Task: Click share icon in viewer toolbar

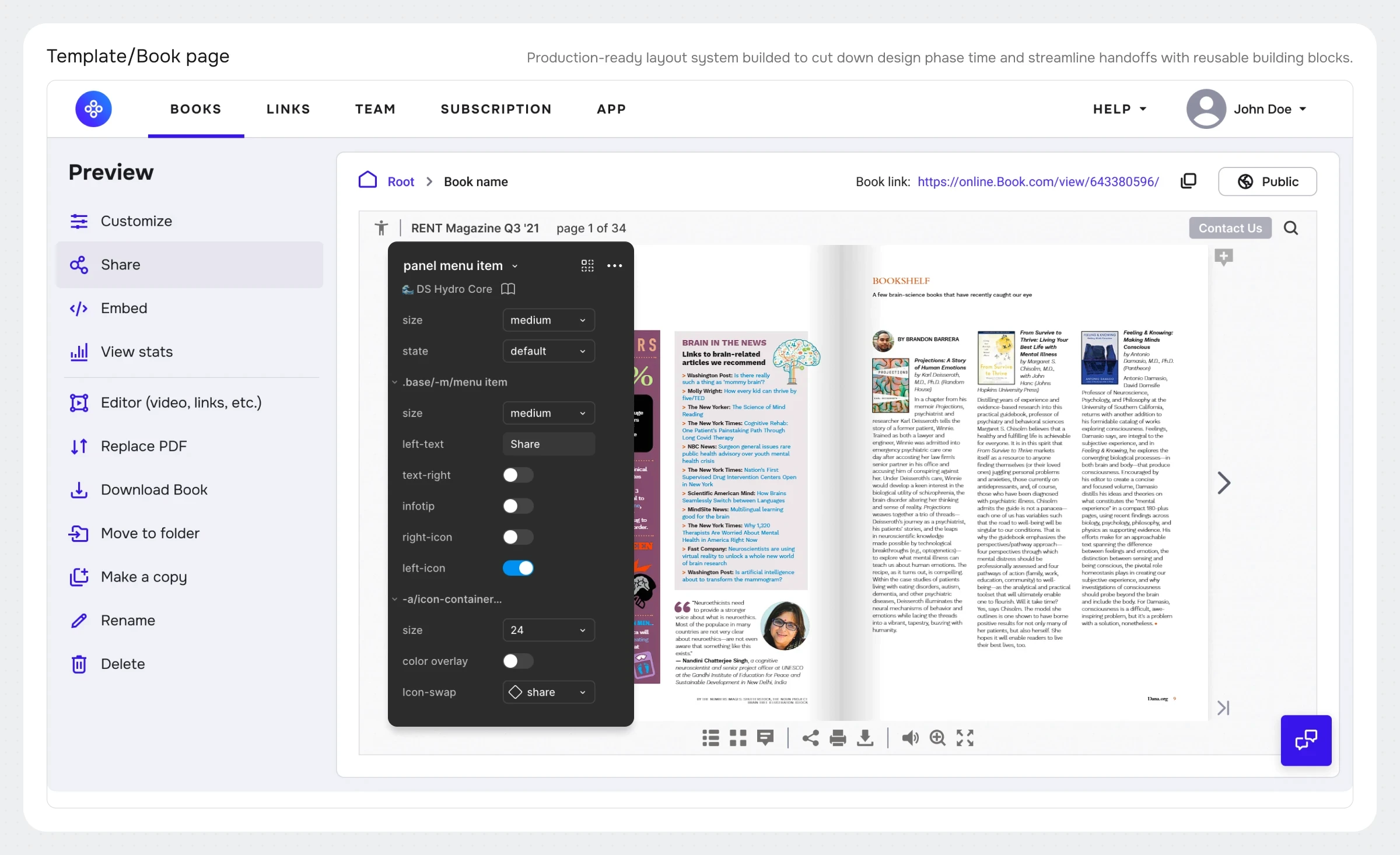Action: [810, 738]
